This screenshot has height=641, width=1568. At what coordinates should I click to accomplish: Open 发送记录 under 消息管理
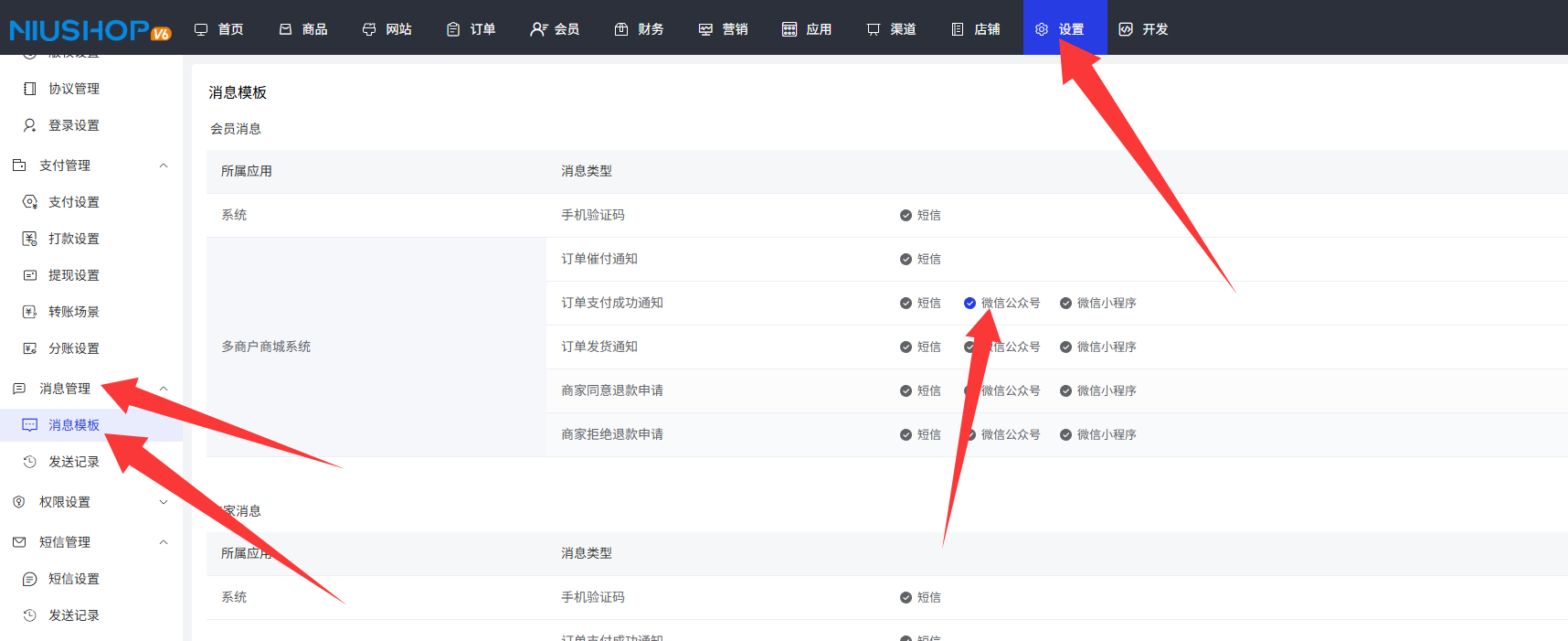point(73,462)
